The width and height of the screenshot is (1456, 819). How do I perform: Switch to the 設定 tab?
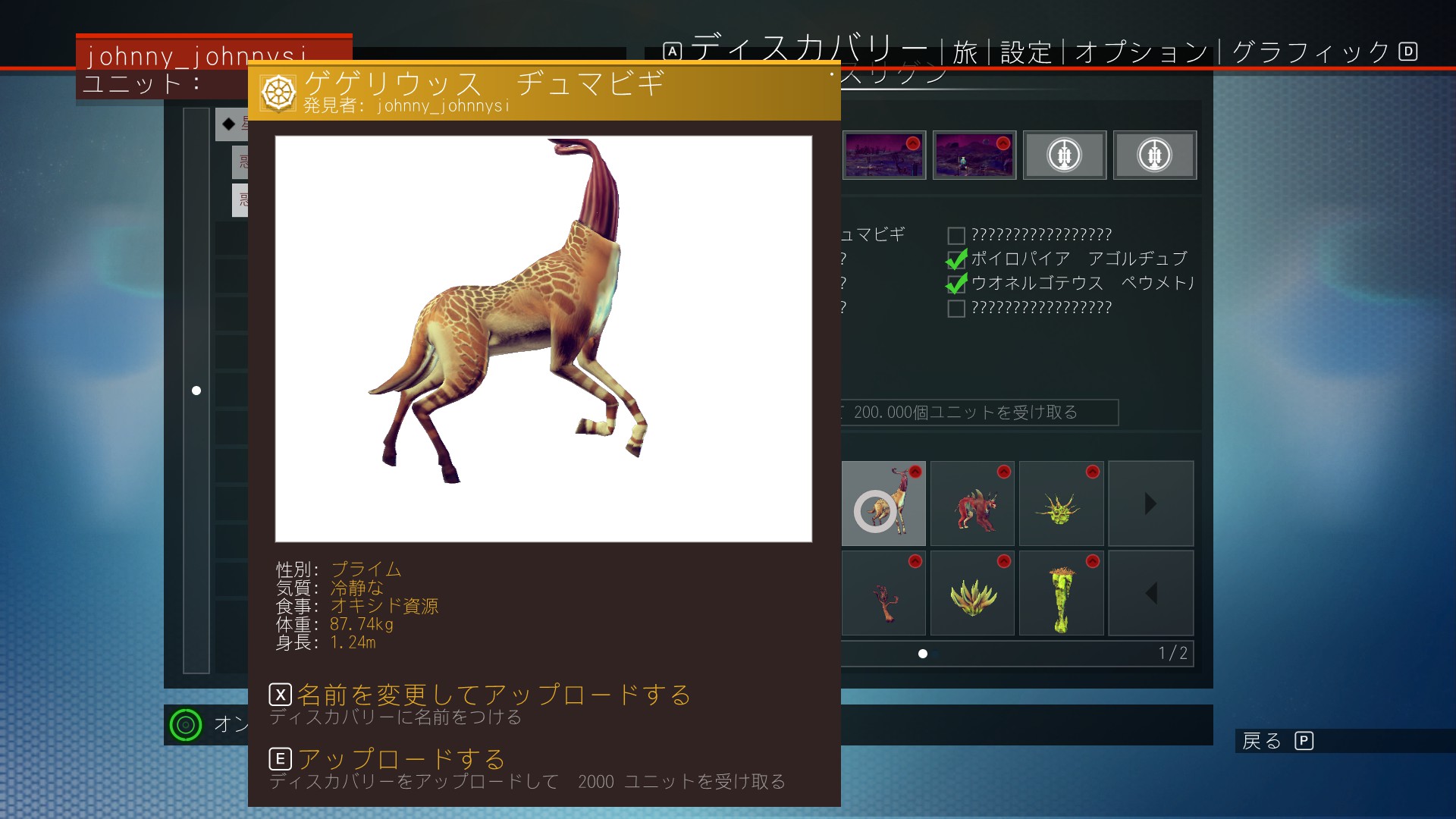(1025, 52)
